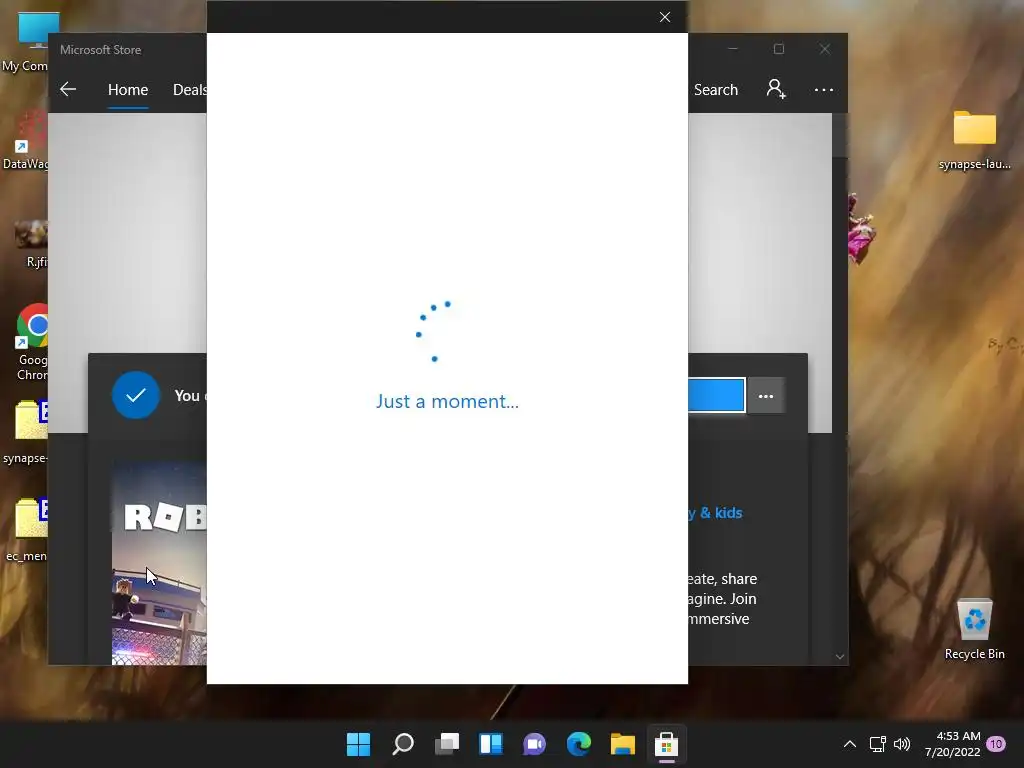Open taskbar Search

click(x=403, y=744)
